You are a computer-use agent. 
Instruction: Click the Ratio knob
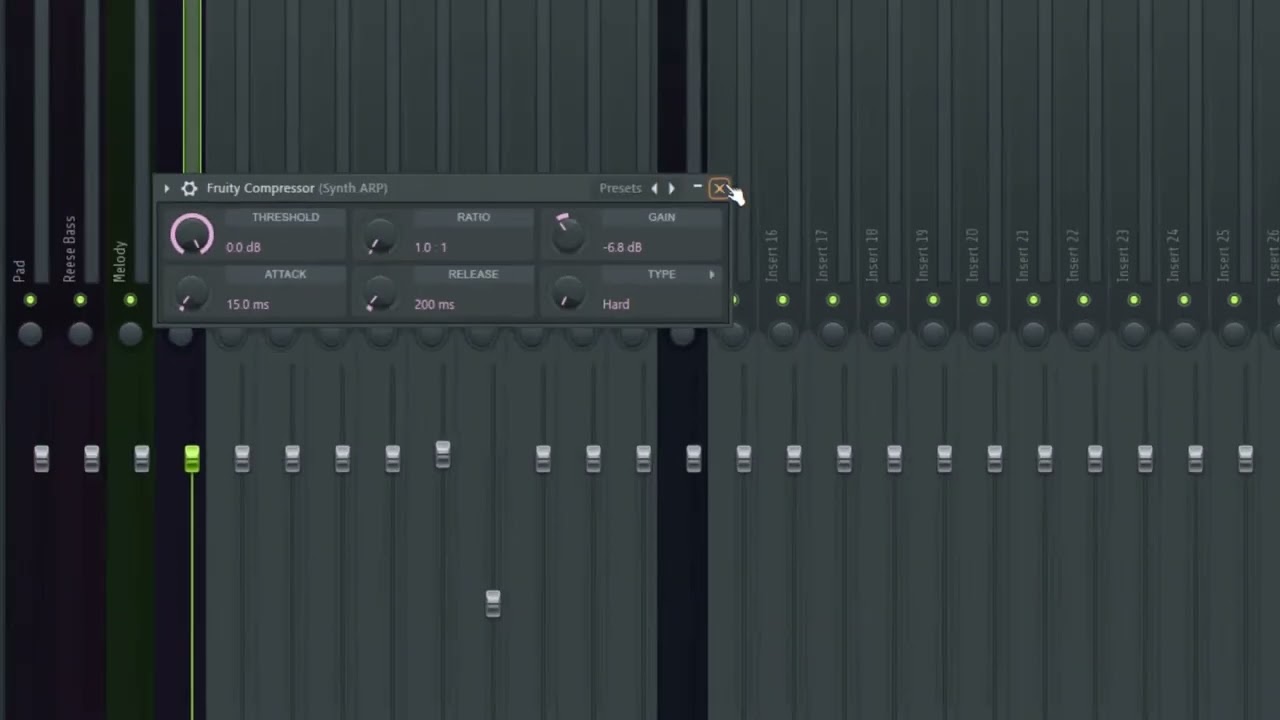(x=379, y=238)
